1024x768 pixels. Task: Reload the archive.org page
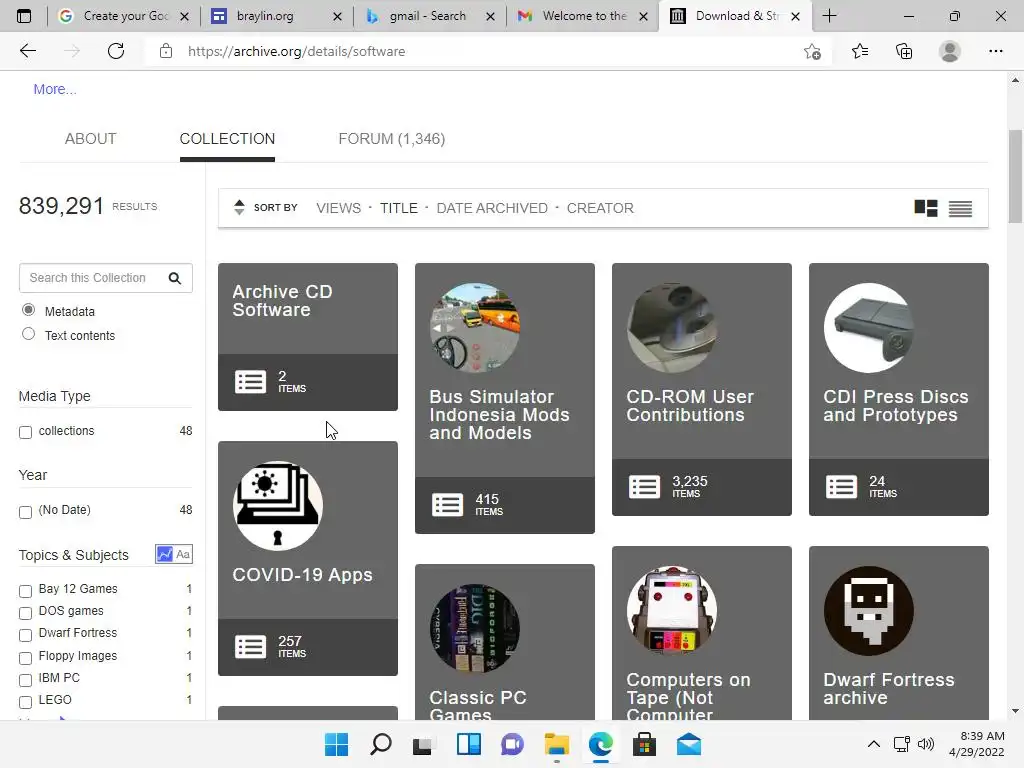click(x=116, y=51)
